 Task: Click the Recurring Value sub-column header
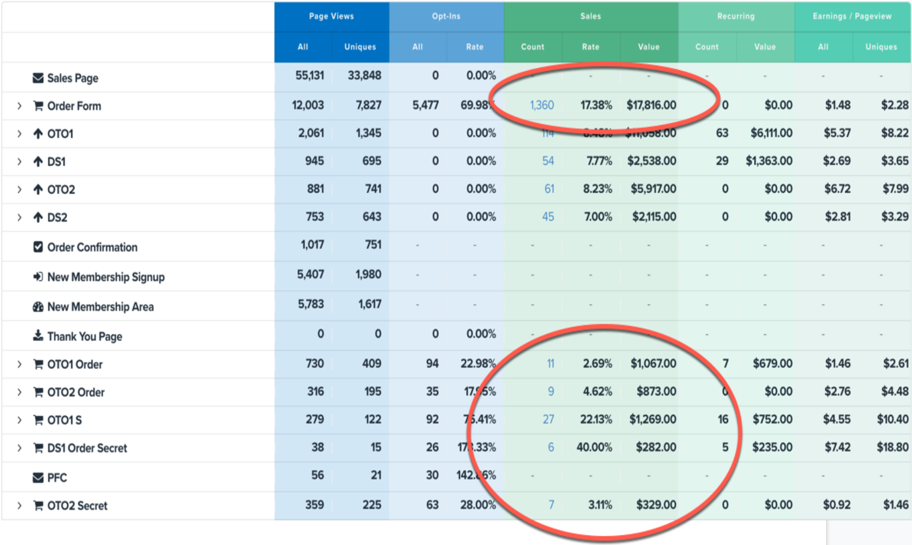(x=765, y=47)
